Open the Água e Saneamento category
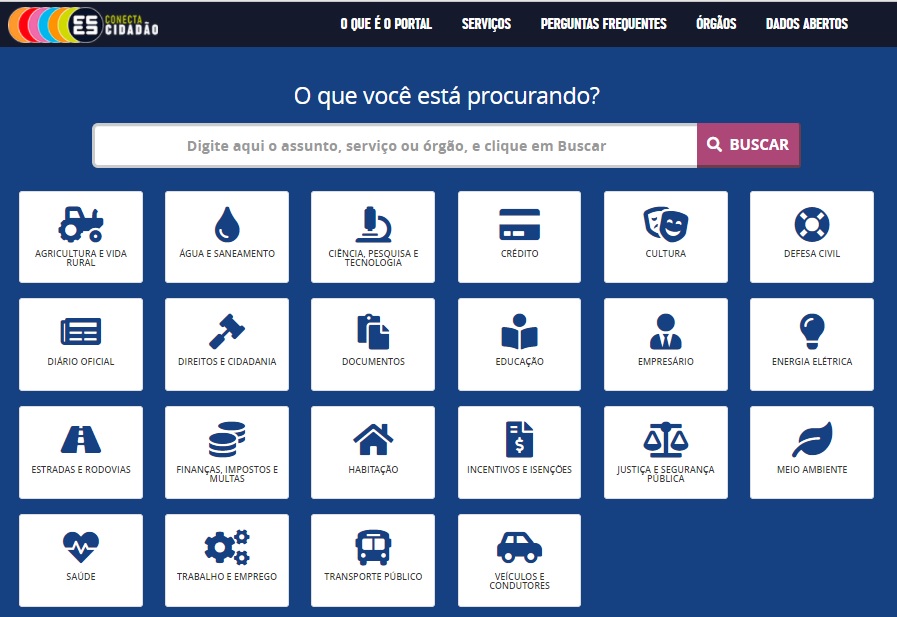 (x=226, y=222)
